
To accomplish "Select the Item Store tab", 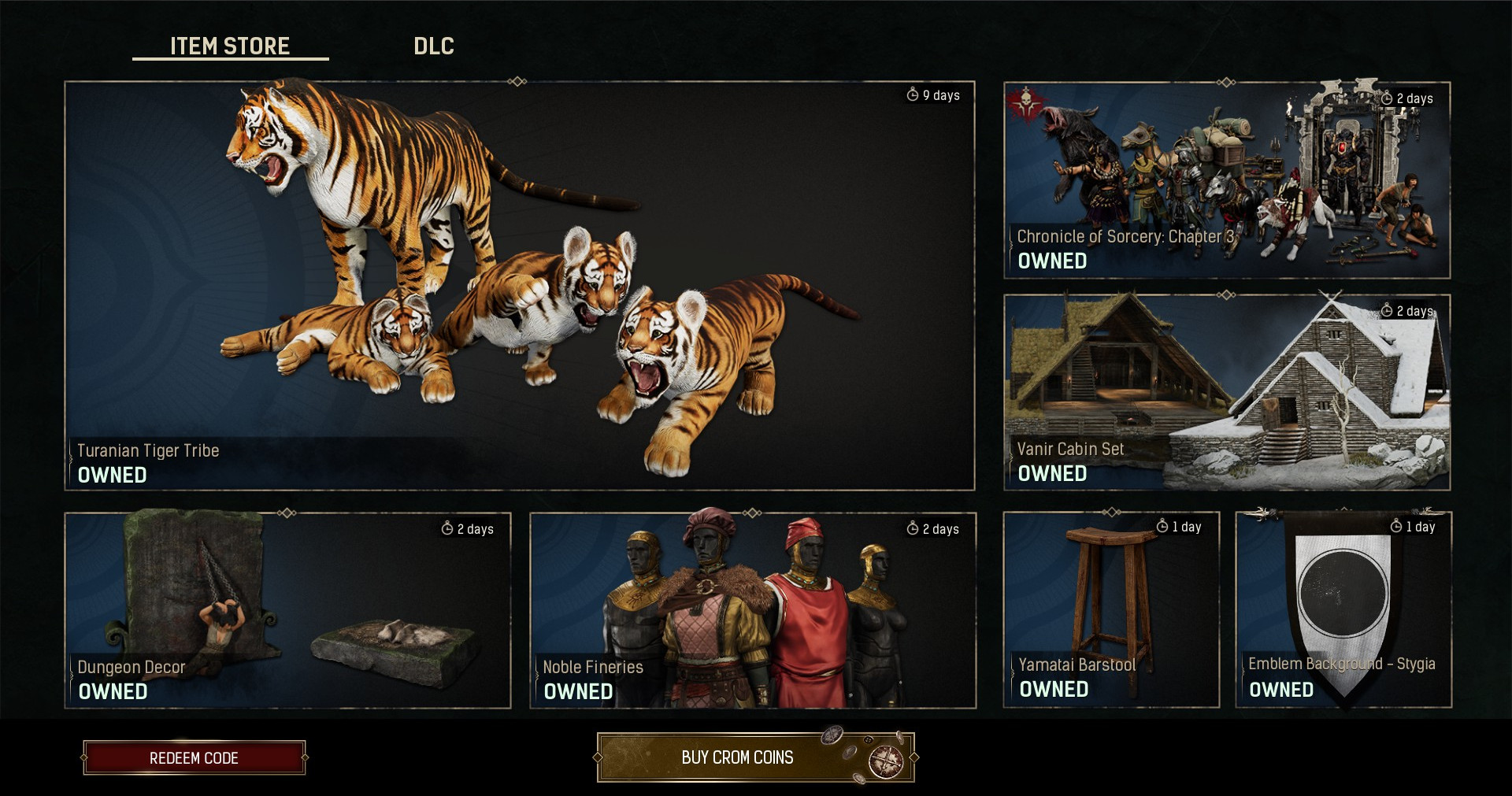I will point(230,46).
